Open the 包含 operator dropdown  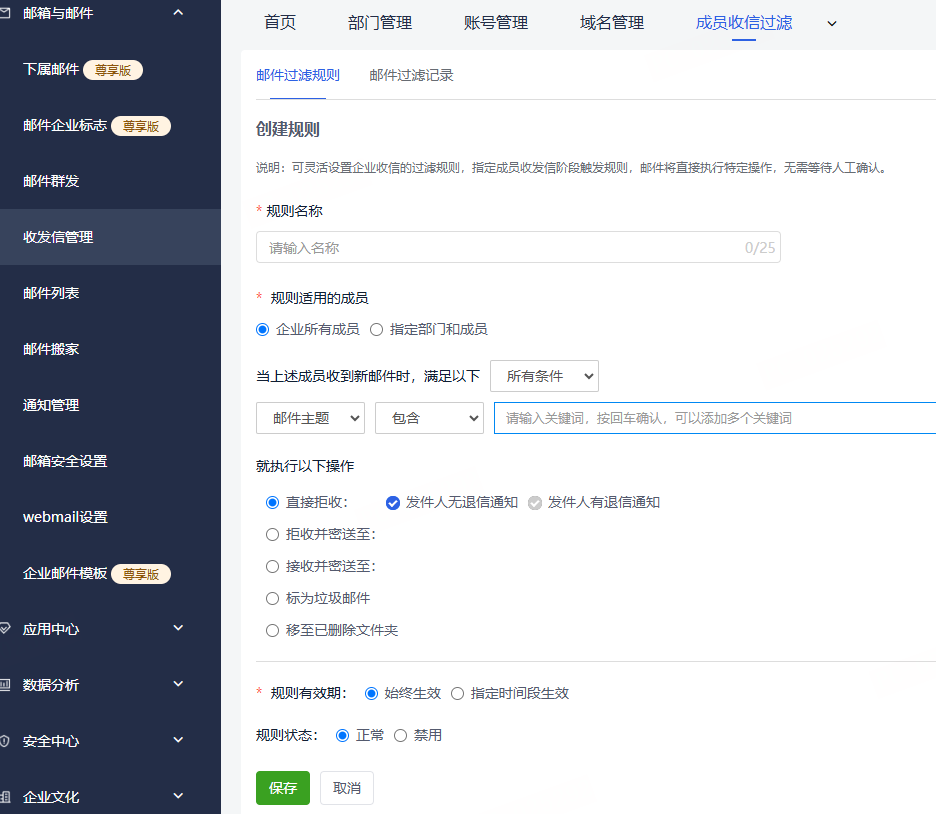coord(429,418)
